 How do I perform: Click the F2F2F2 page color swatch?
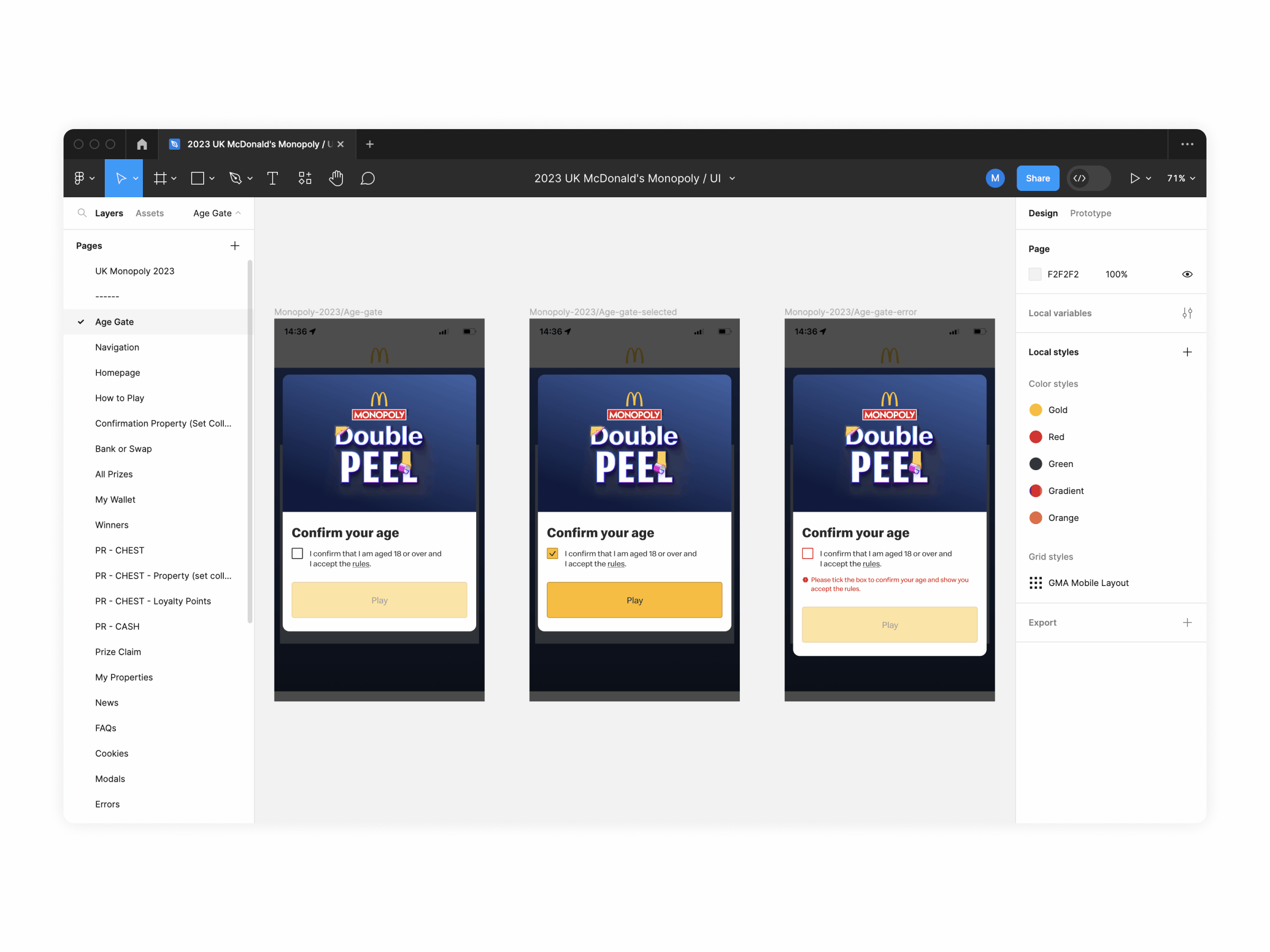(x=1035, y=274)
